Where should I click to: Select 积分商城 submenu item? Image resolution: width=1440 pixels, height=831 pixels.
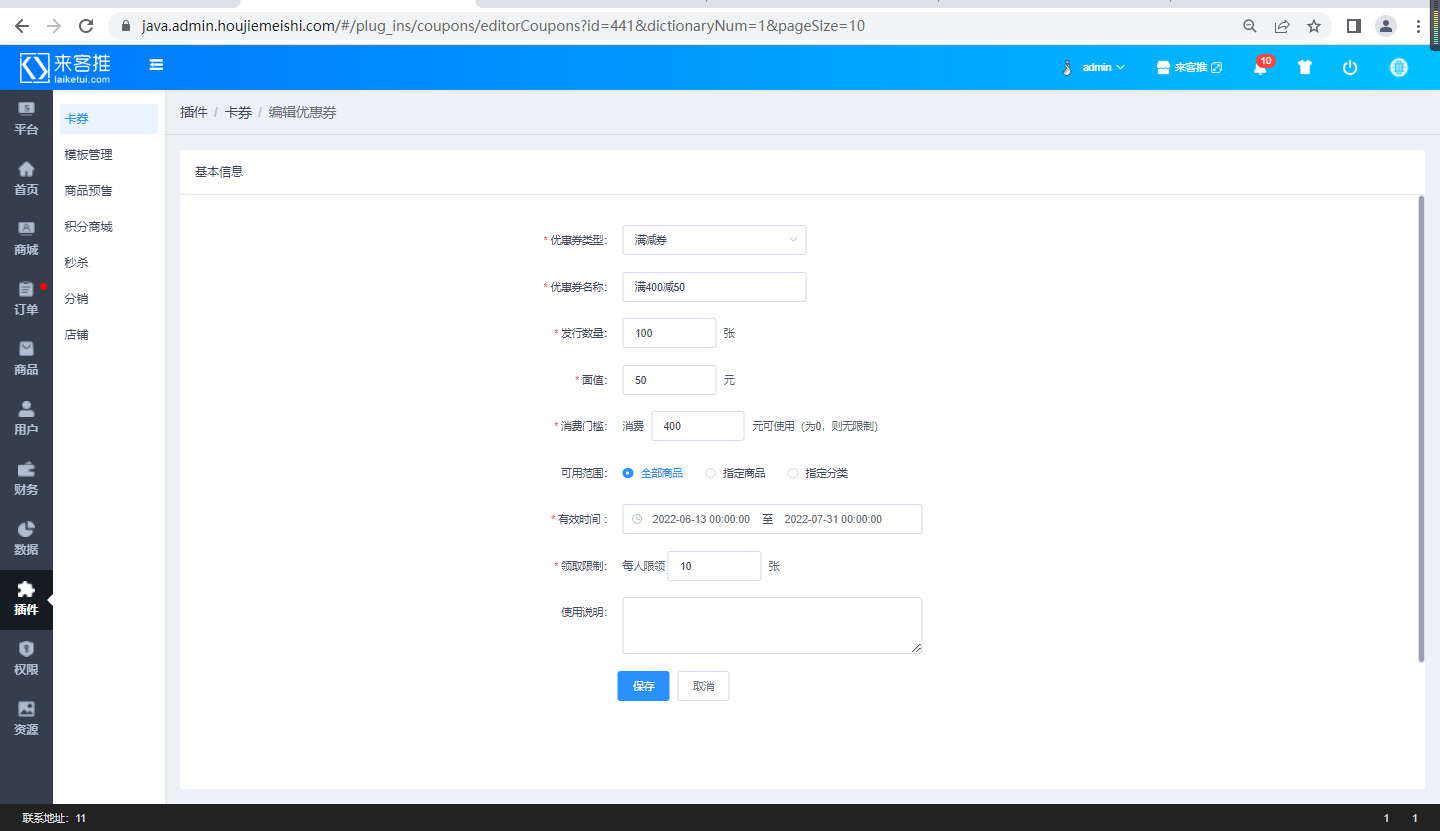point(109,227)
